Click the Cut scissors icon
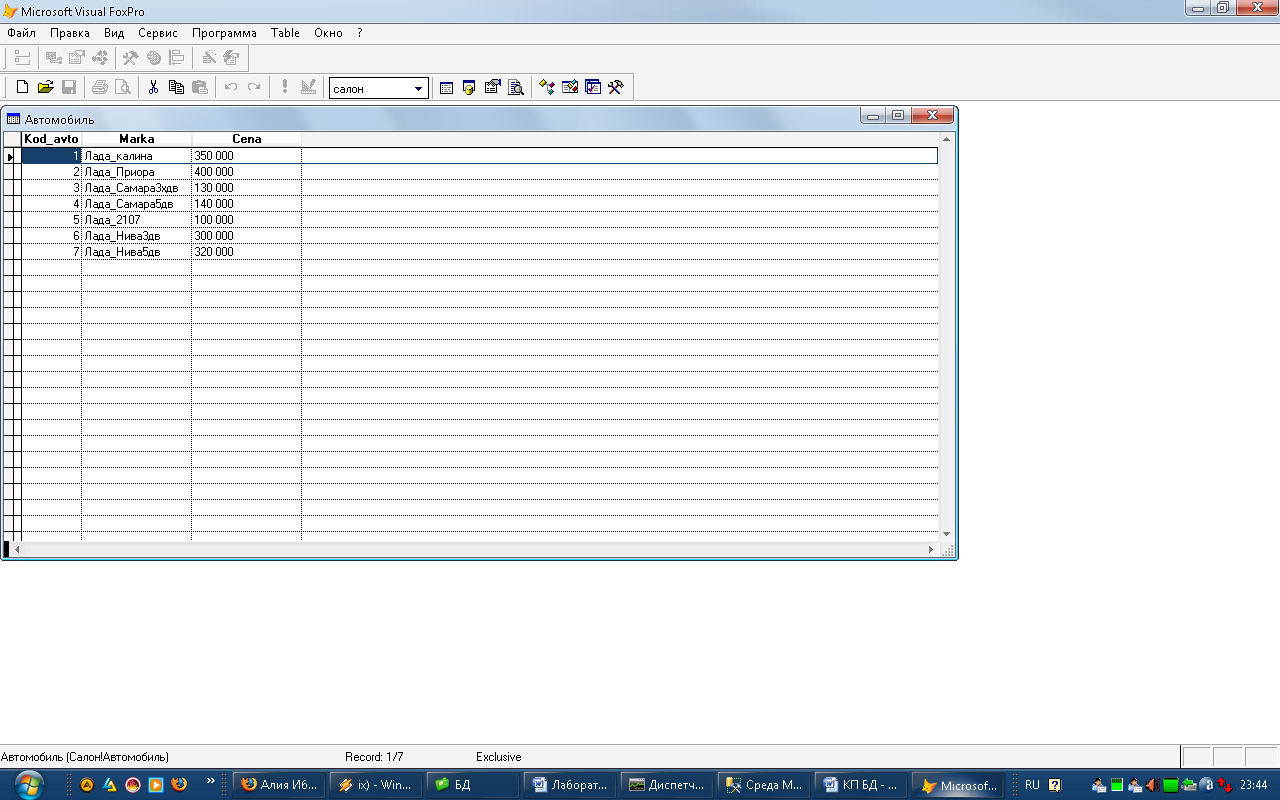 coord(153,88)
